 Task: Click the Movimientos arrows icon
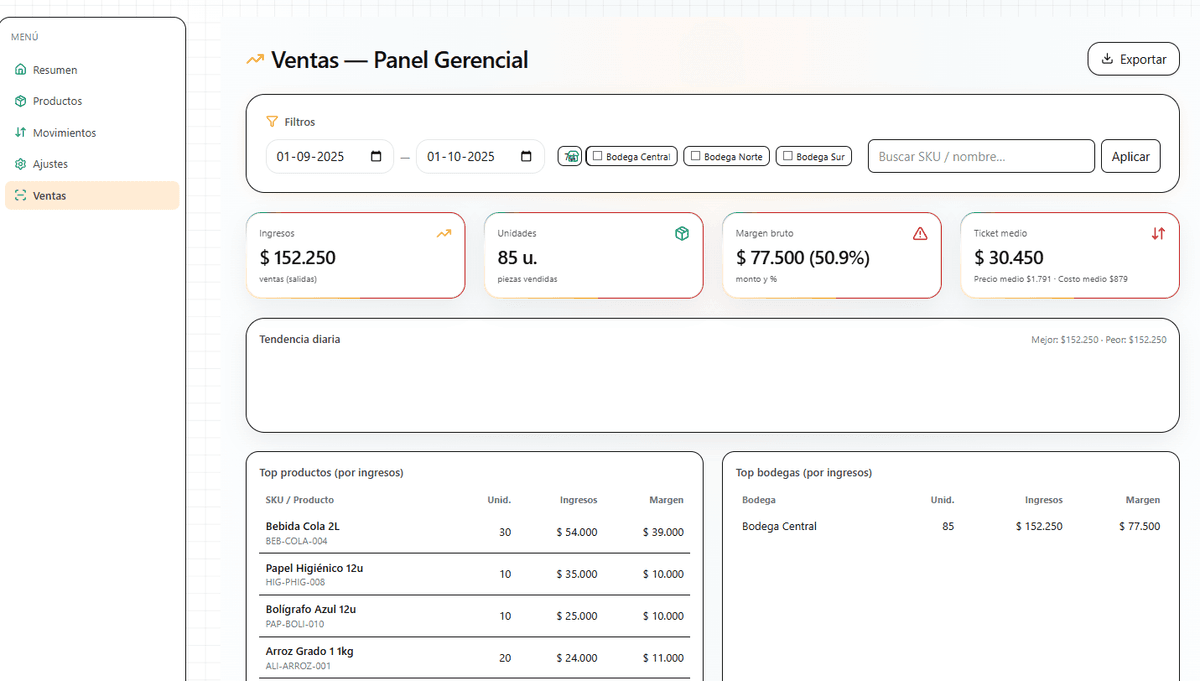pos(21,132)
